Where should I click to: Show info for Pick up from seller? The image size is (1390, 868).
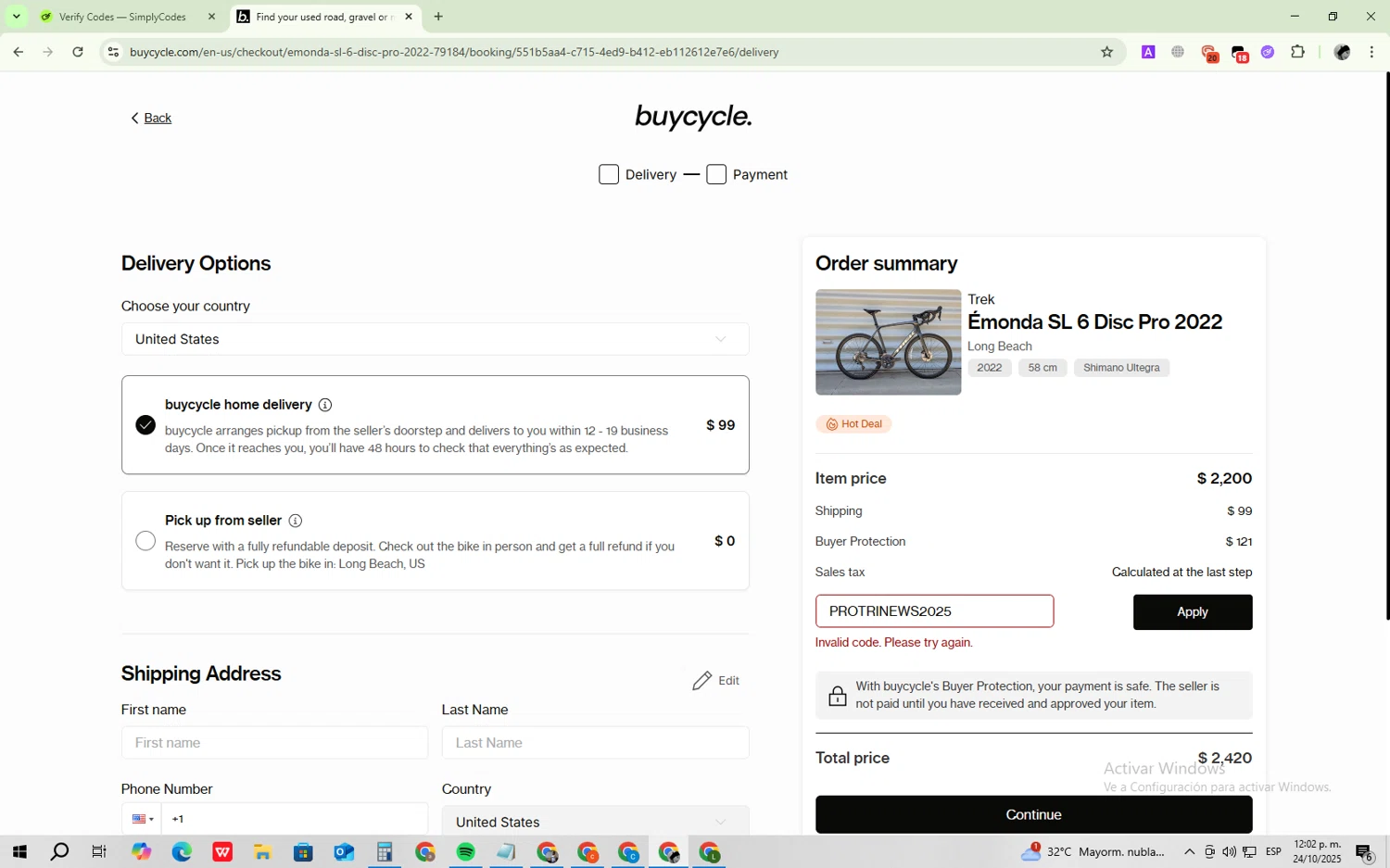(296, 521)
